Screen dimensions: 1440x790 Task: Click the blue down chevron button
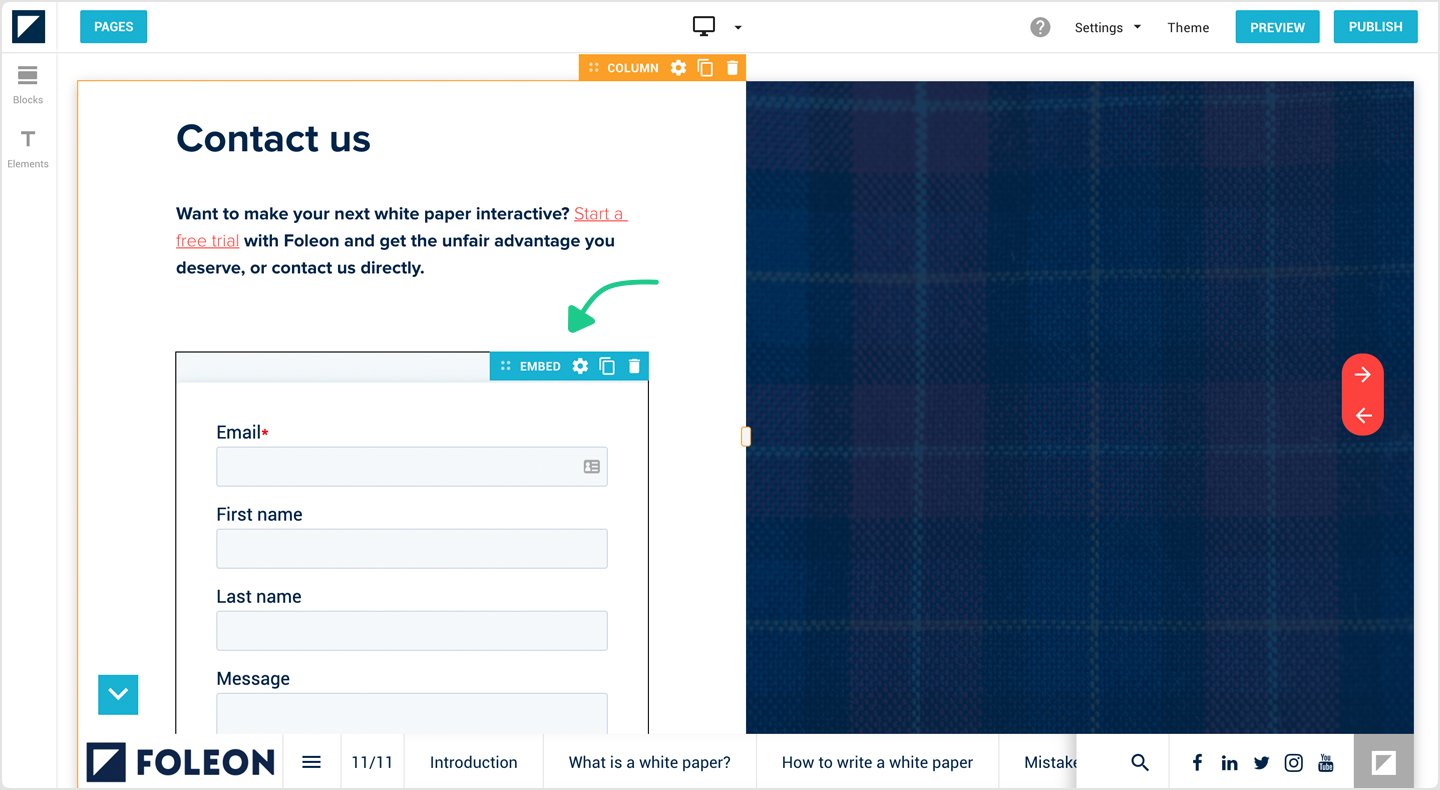(118, 694)
